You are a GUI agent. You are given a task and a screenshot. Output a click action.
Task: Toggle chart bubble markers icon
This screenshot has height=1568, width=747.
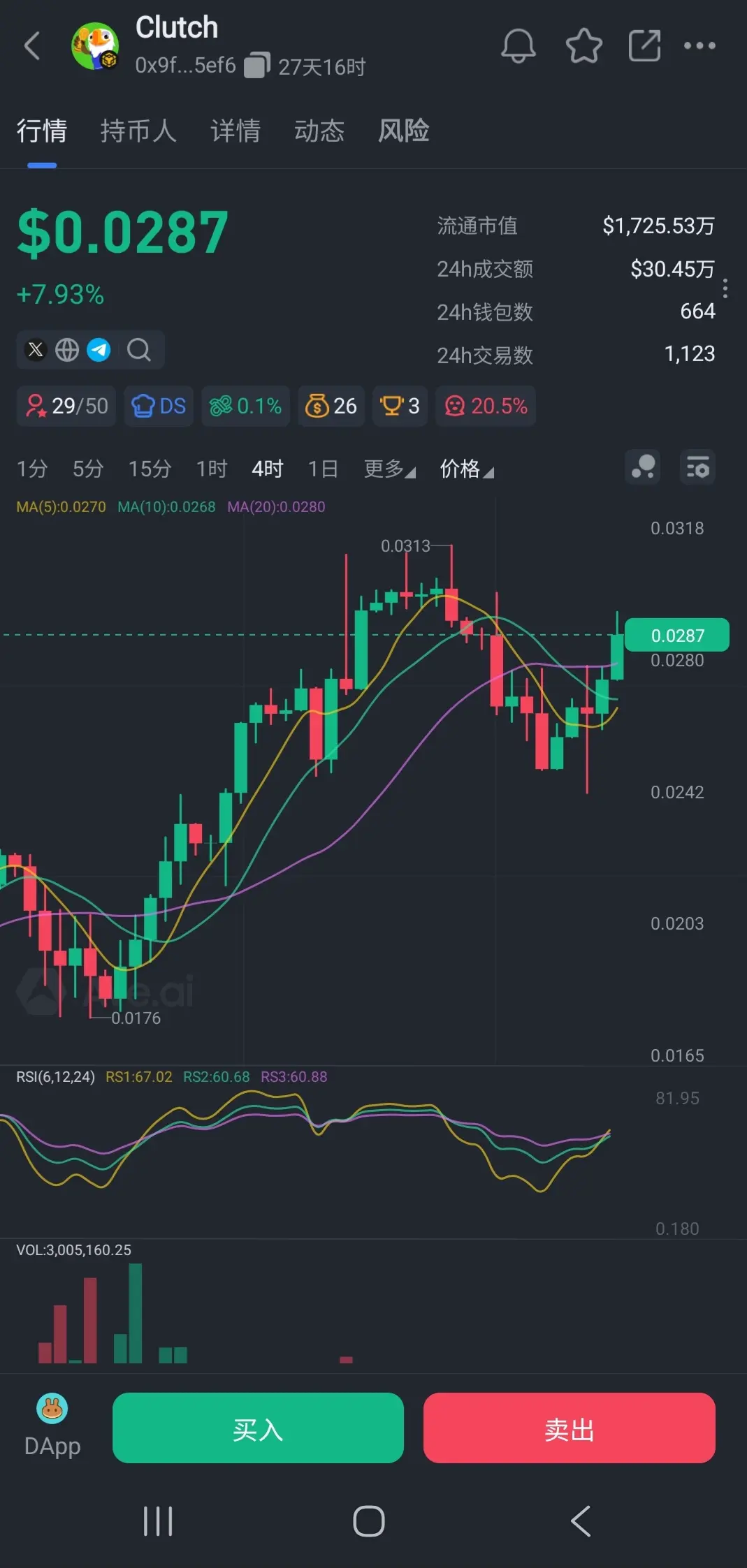(x=643, y=467)
